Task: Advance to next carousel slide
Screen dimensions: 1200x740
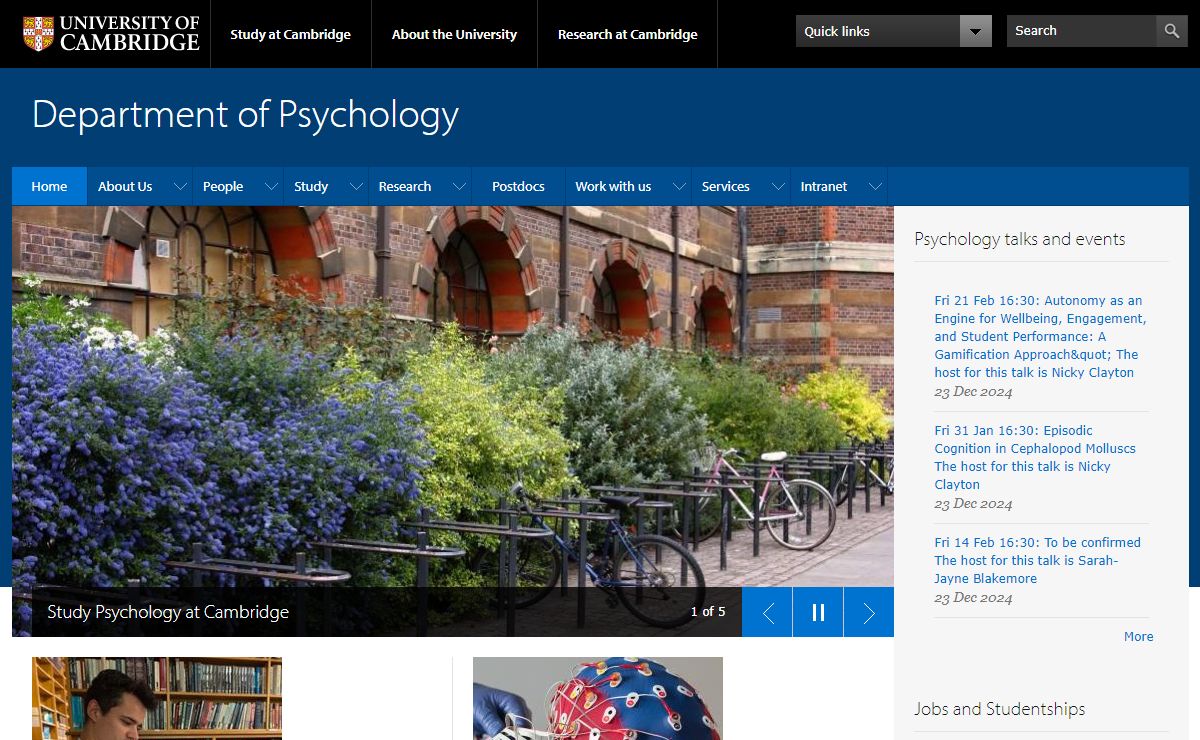Action: pyautogui.click(x=869, y=612)
